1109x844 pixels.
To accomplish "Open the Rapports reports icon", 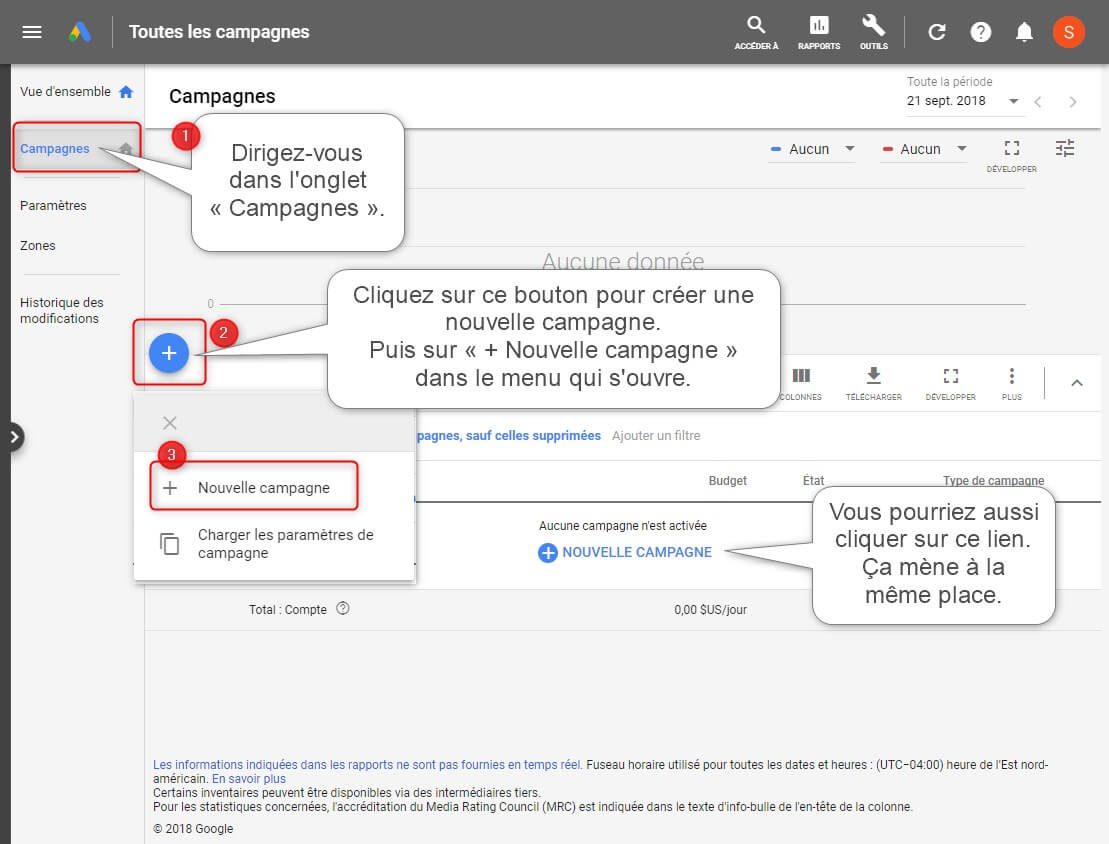I will 819,33.
